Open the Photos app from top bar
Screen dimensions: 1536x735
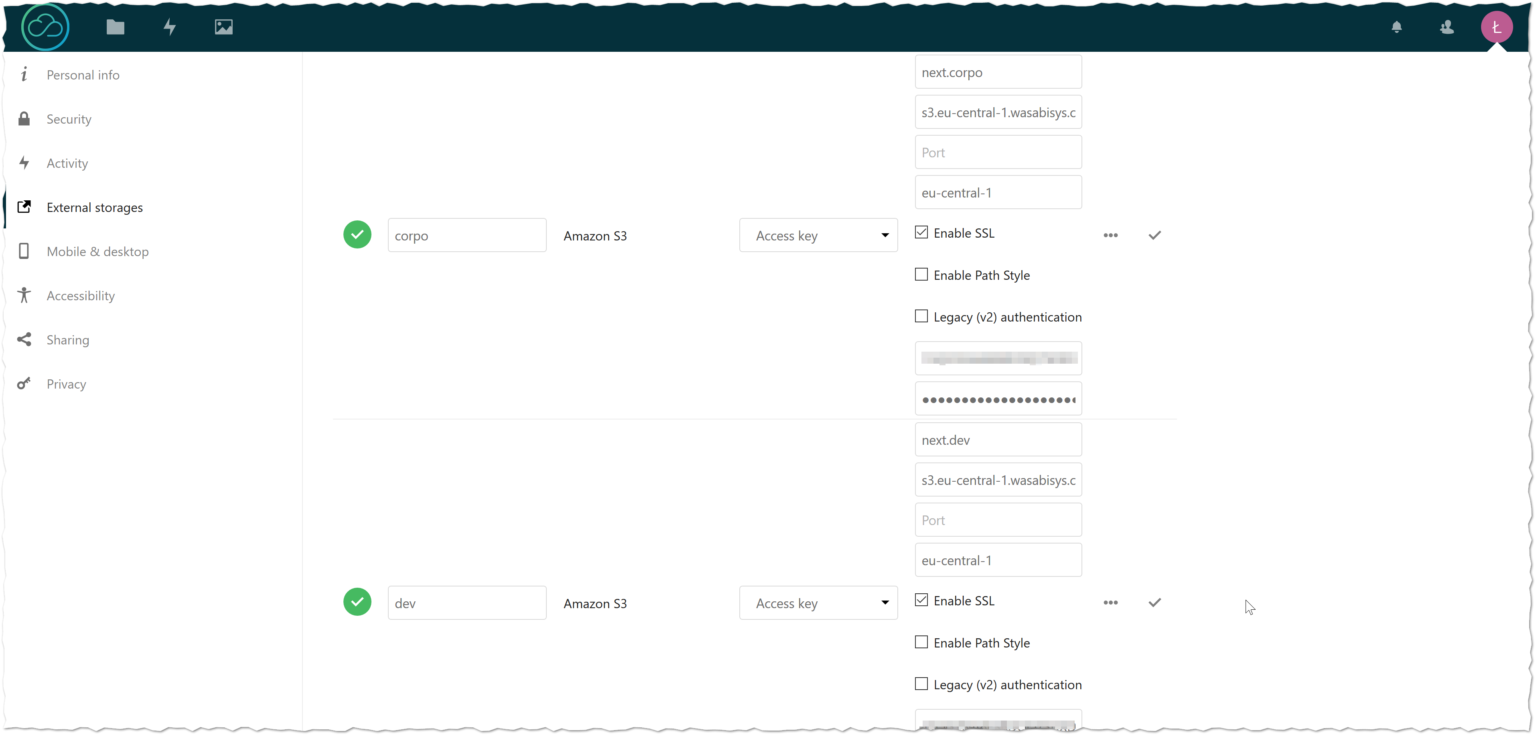coord(223,27)
